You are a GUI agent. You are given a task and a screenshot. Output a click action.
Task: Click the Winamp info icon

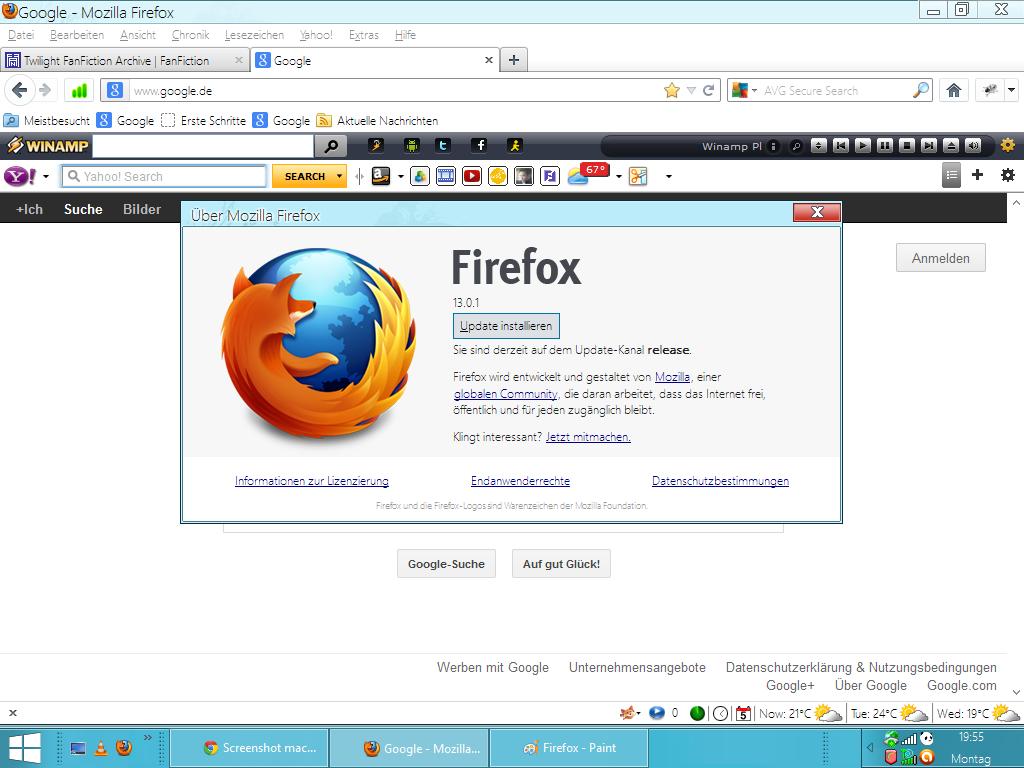(x=773, y=146)
